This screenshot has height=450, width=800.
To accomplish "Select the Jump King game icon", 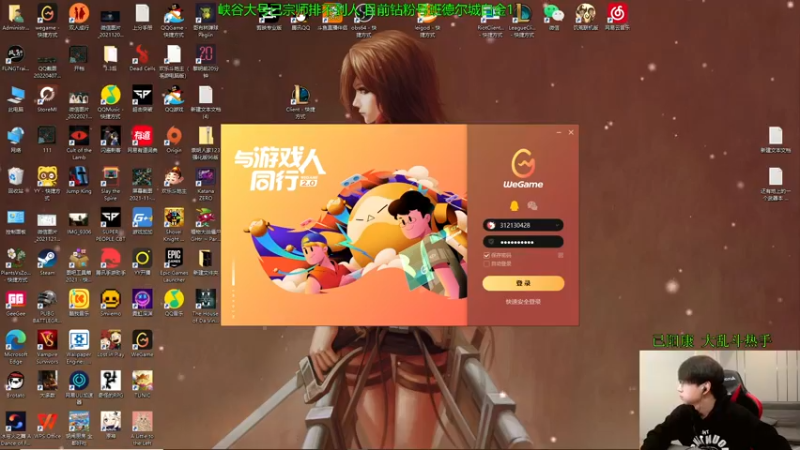I will coord(79,180).
